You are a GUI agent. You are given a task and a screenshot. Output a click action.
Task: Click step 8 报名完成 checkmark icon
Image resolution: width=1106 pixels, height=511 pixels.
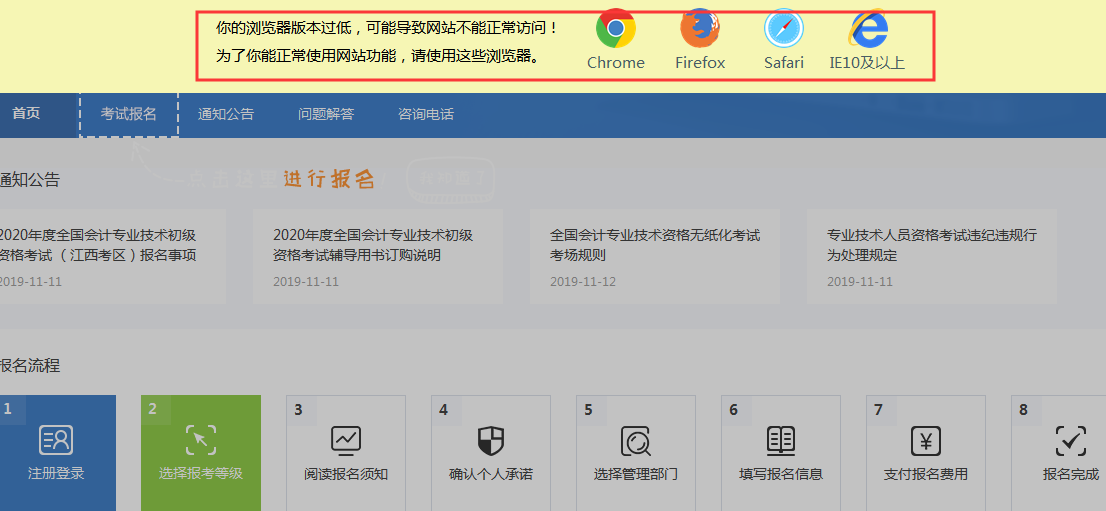pyautogui.click(x=1070, y=440)
